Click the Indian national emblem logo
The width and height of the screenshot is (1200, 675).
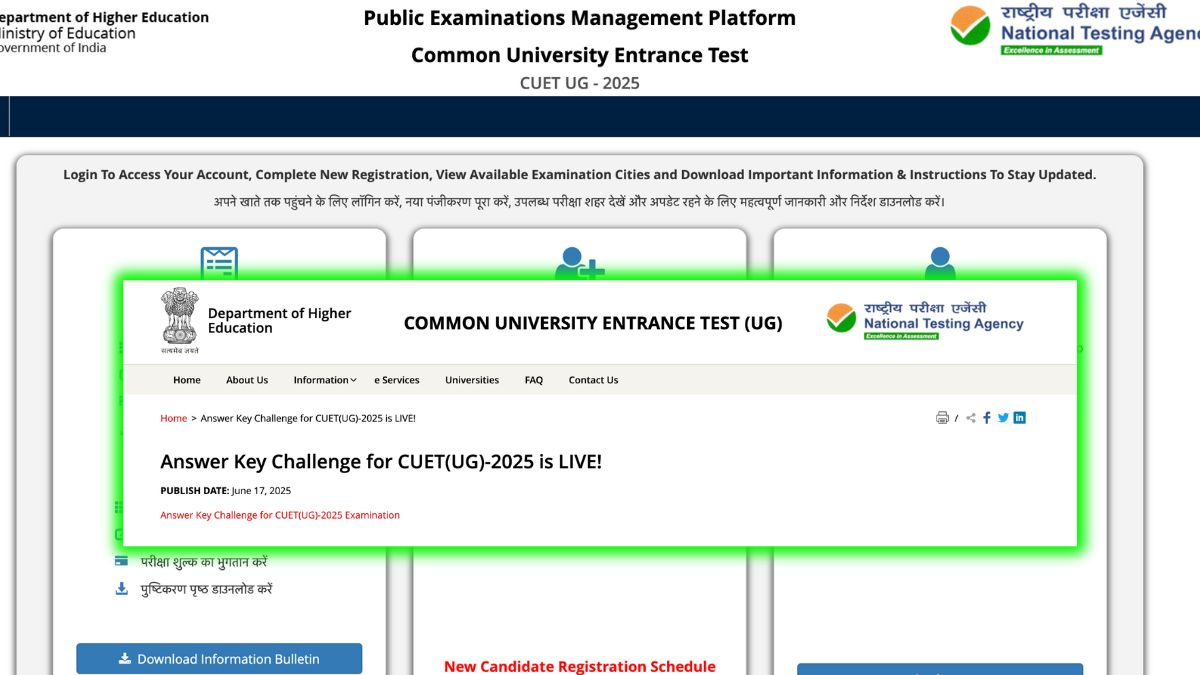pos(180,321)
